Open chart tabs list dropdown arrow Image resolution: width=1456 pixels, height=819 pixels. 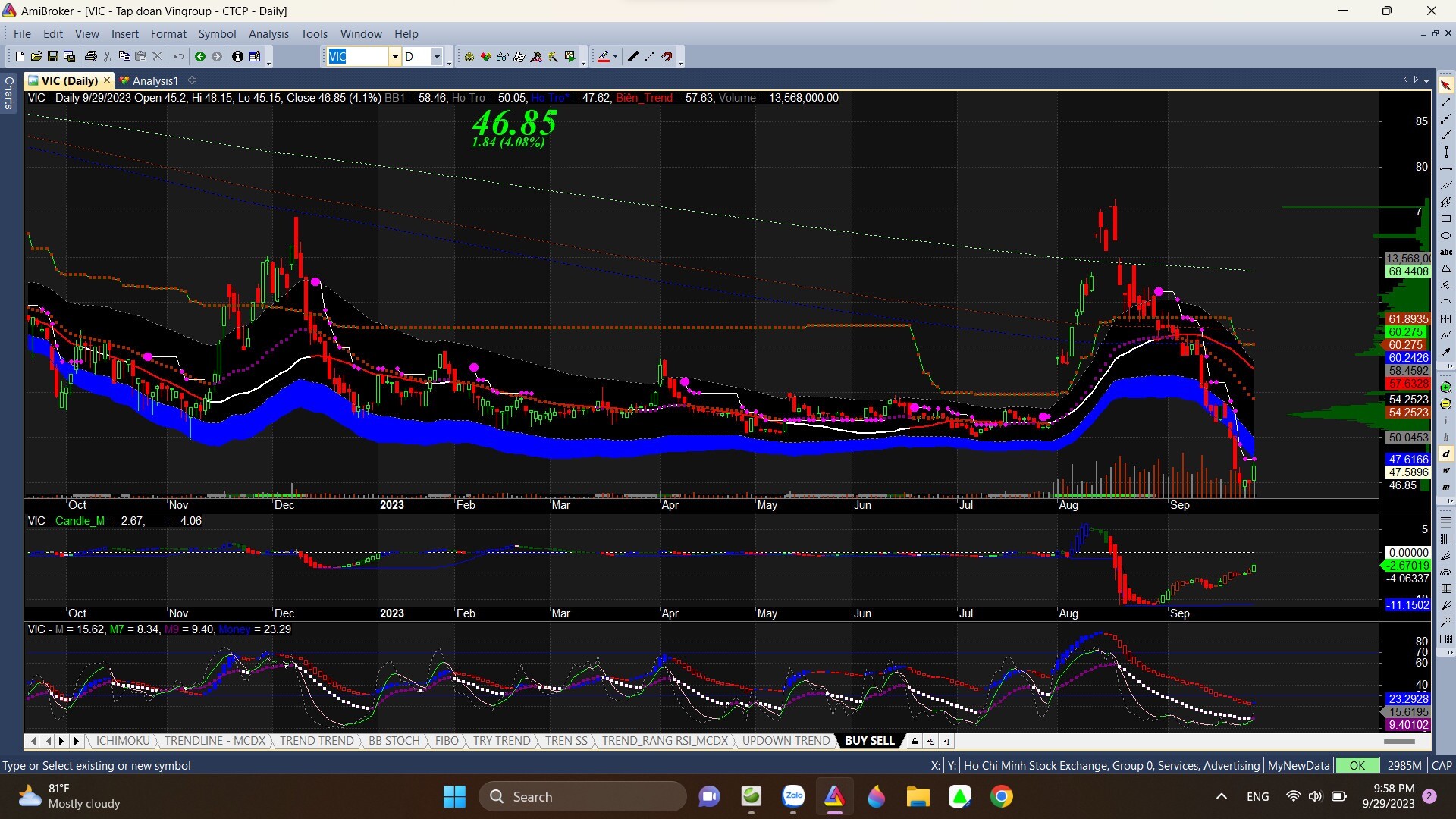1426,80
